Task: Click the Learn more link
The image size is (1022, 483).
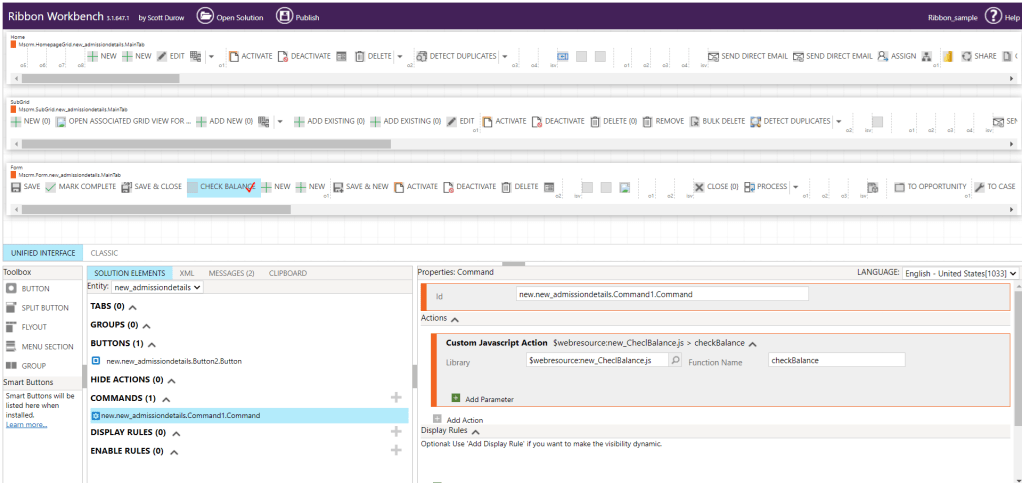Action: pyautogui.click(x=26, y=425)
